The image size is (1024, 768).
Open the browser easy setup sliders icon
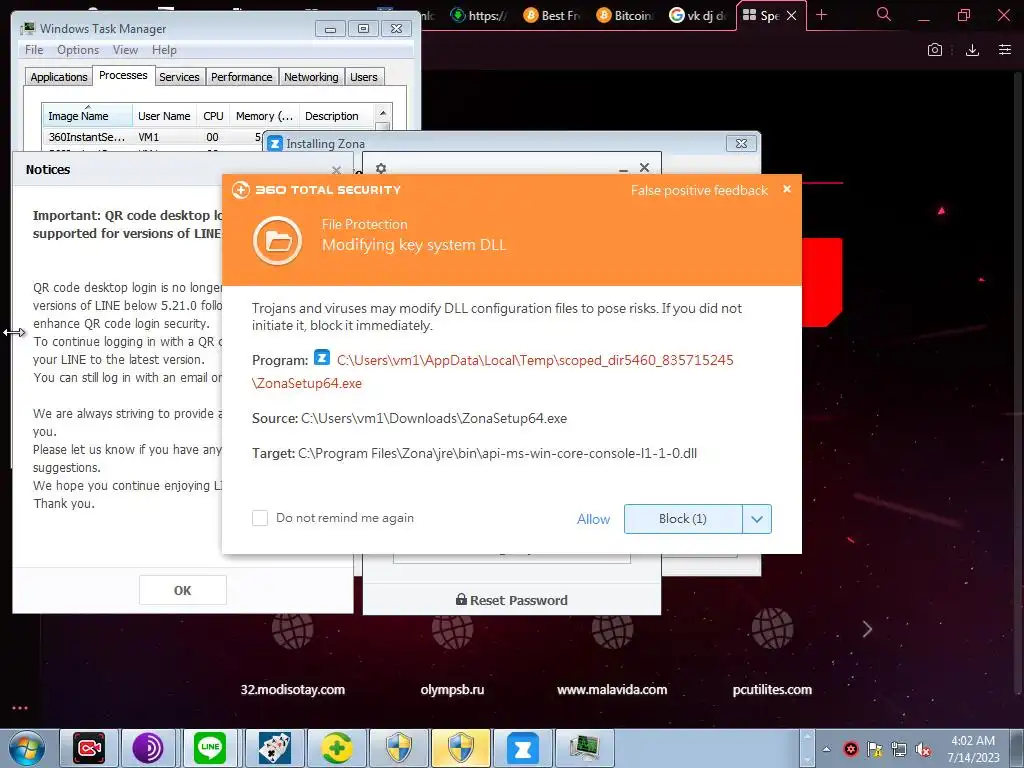1005,50
